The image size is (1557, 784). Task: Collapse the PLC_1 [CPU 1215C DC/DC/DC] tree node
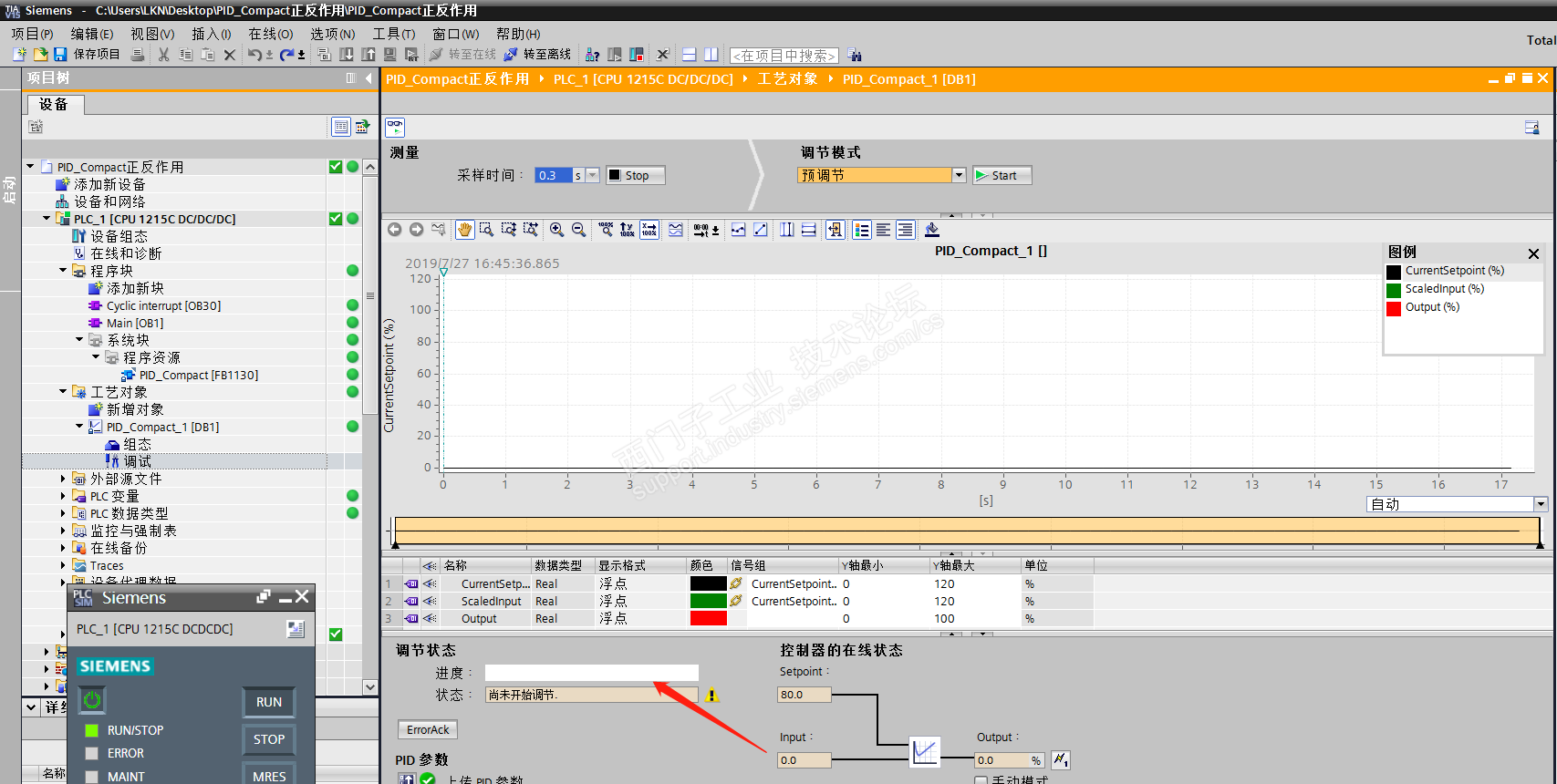(47, 219)
